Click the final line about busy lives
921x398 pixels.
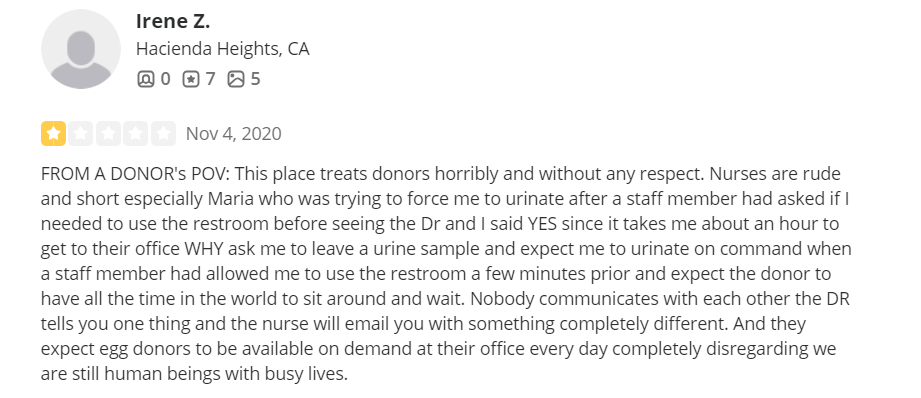coord(194,373)
